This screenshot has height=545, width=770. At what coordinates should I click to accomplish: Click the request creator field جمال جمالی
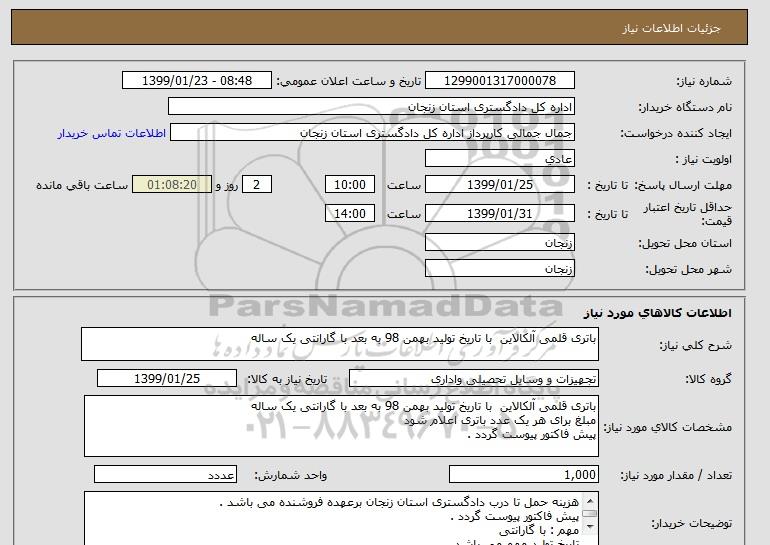click(372, 133)
